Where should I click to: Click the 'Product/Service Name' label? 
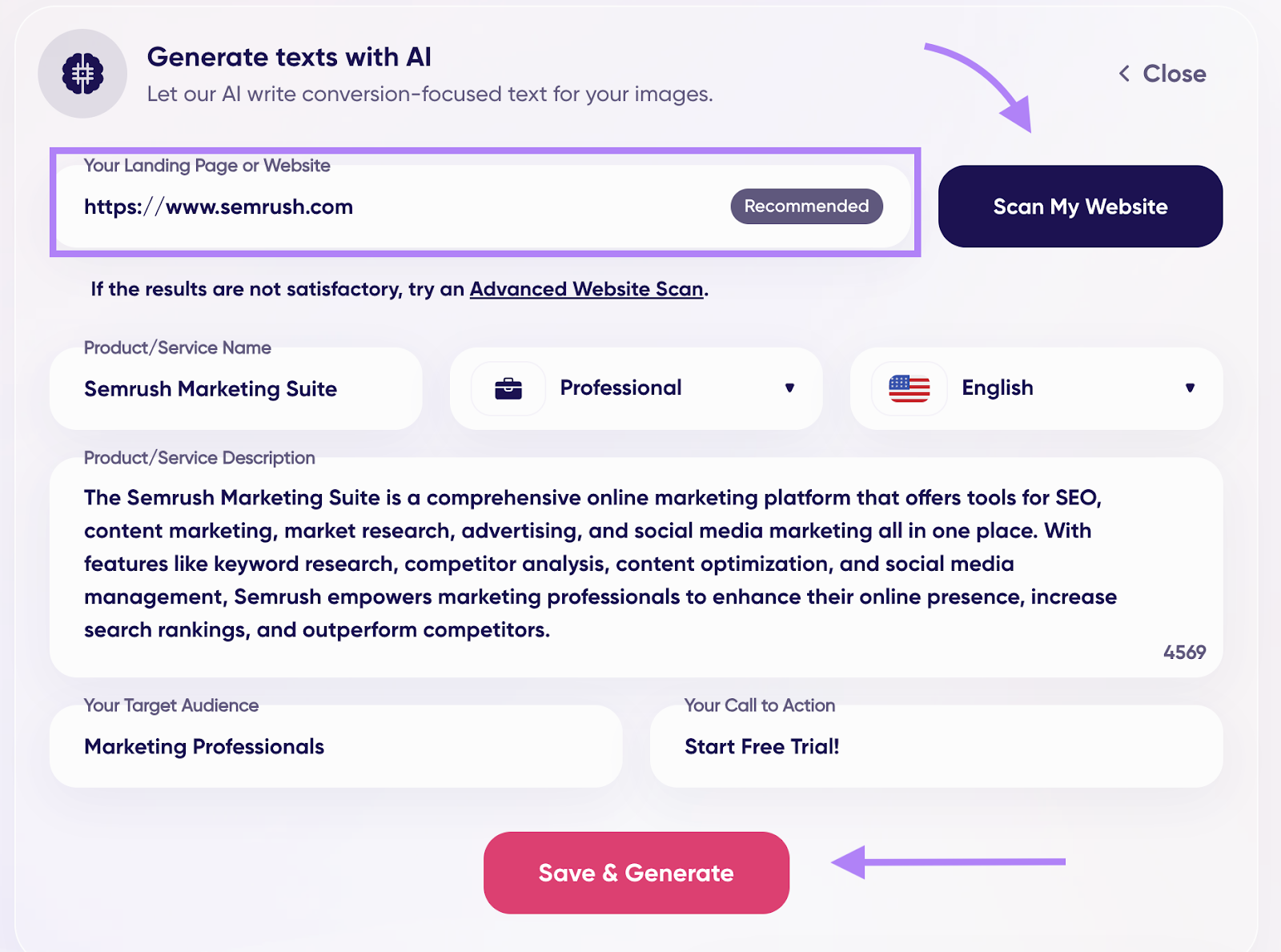click(178, 347)
